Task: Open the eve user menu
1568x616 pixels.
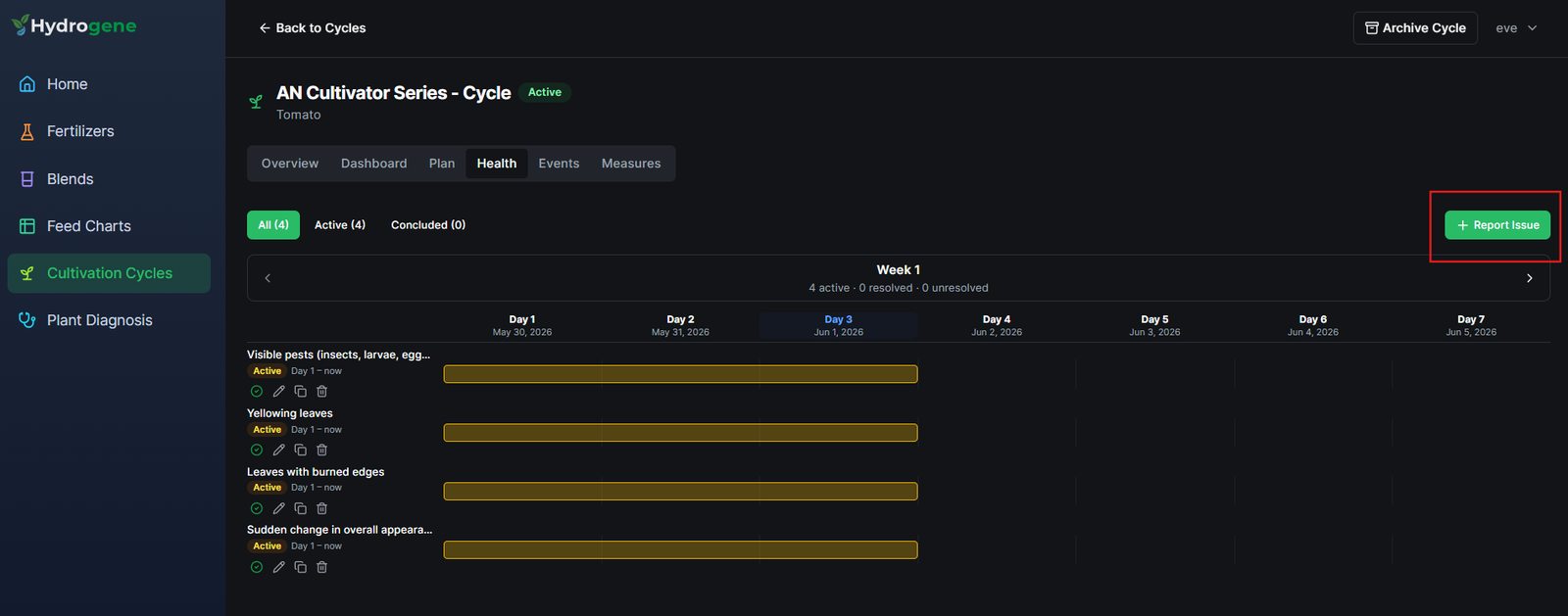Action: click(x=1516, y=28)
